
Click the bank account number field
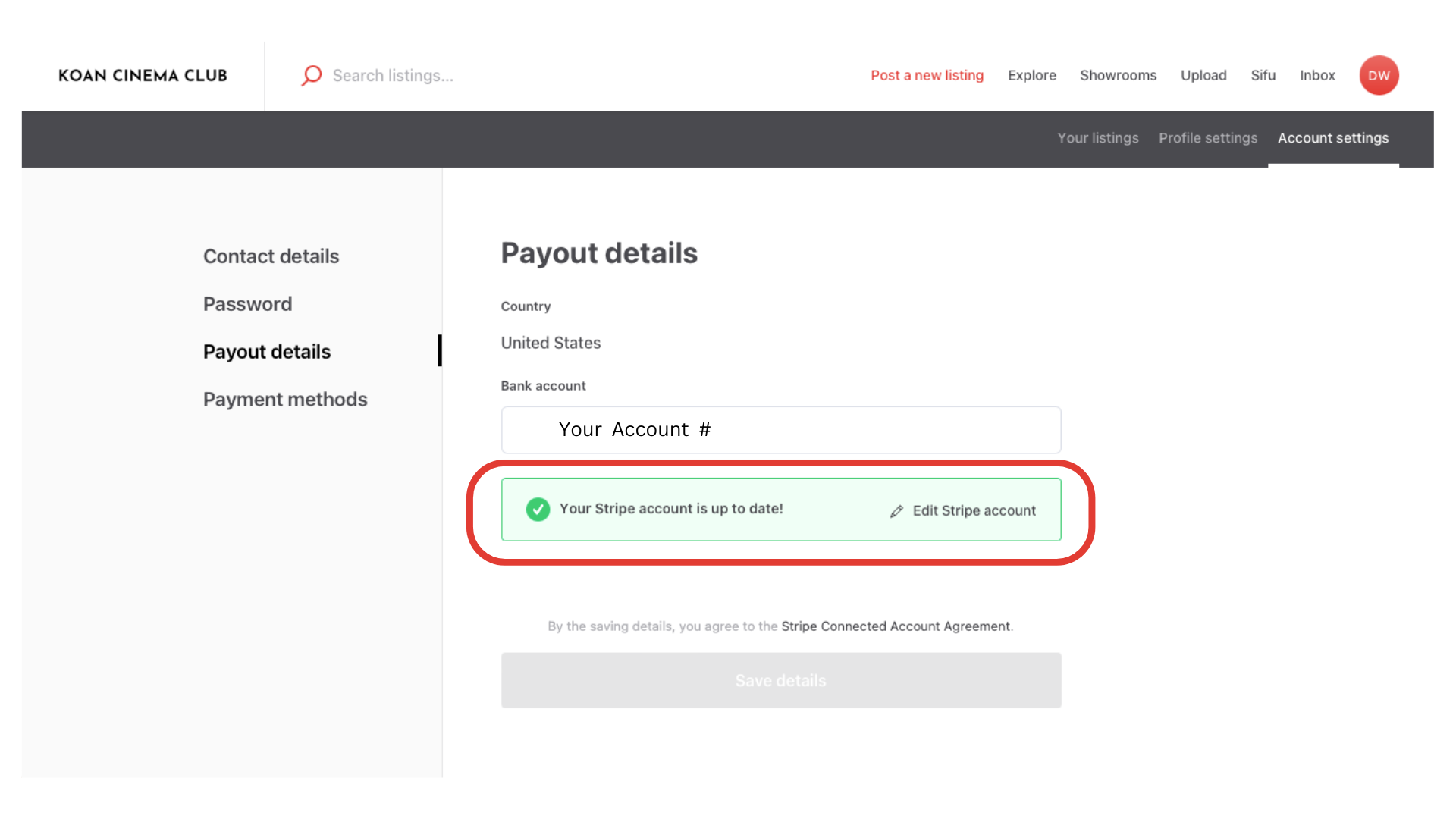(781, 430)
